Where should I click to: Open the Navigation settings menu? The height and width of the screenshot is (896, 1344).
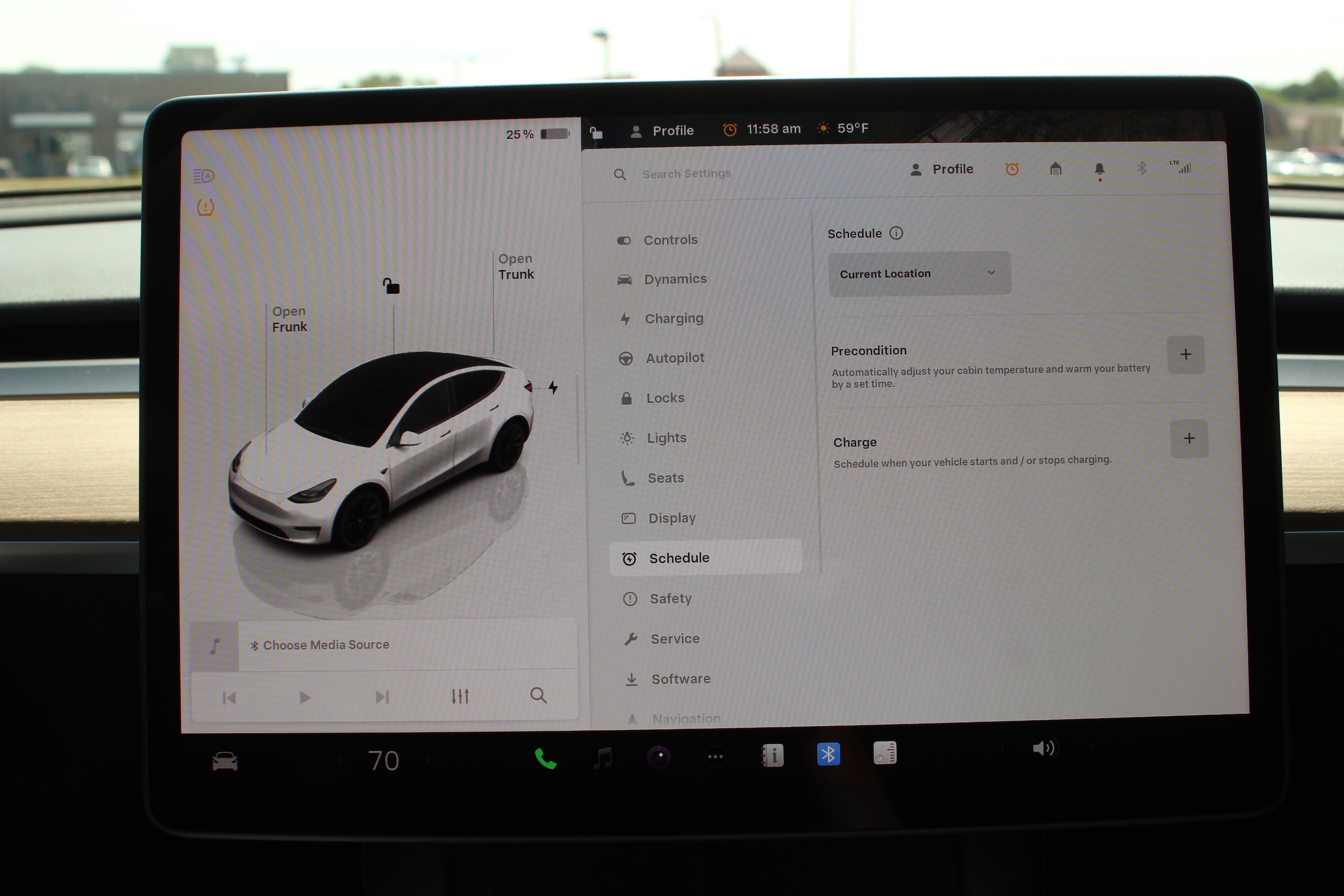674,718
